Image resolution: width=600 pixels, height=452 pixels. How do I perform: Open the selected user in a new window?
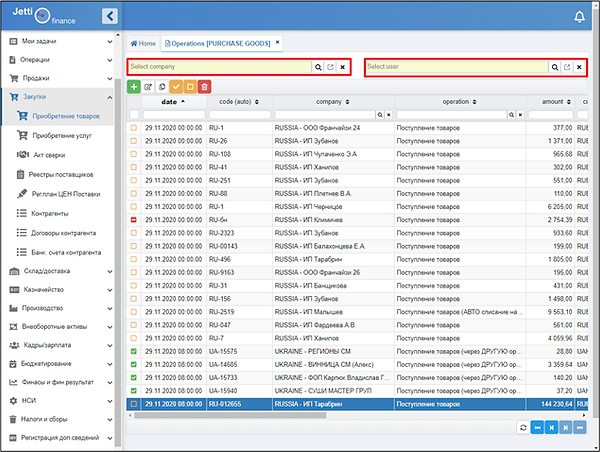click(567, 67)
